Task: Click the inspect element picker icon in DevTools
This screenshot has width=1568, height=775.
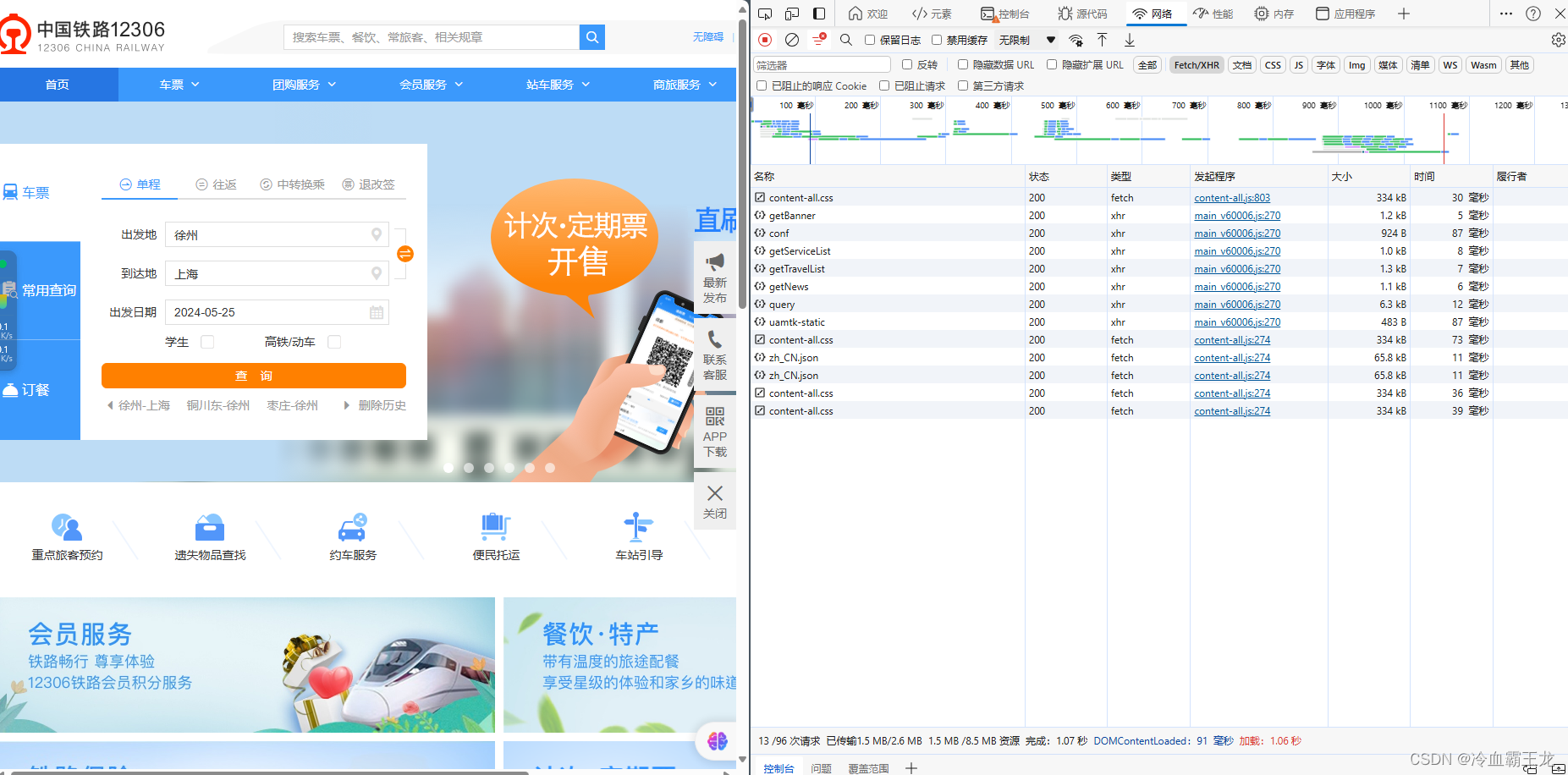Action: [x=765, y=14]
